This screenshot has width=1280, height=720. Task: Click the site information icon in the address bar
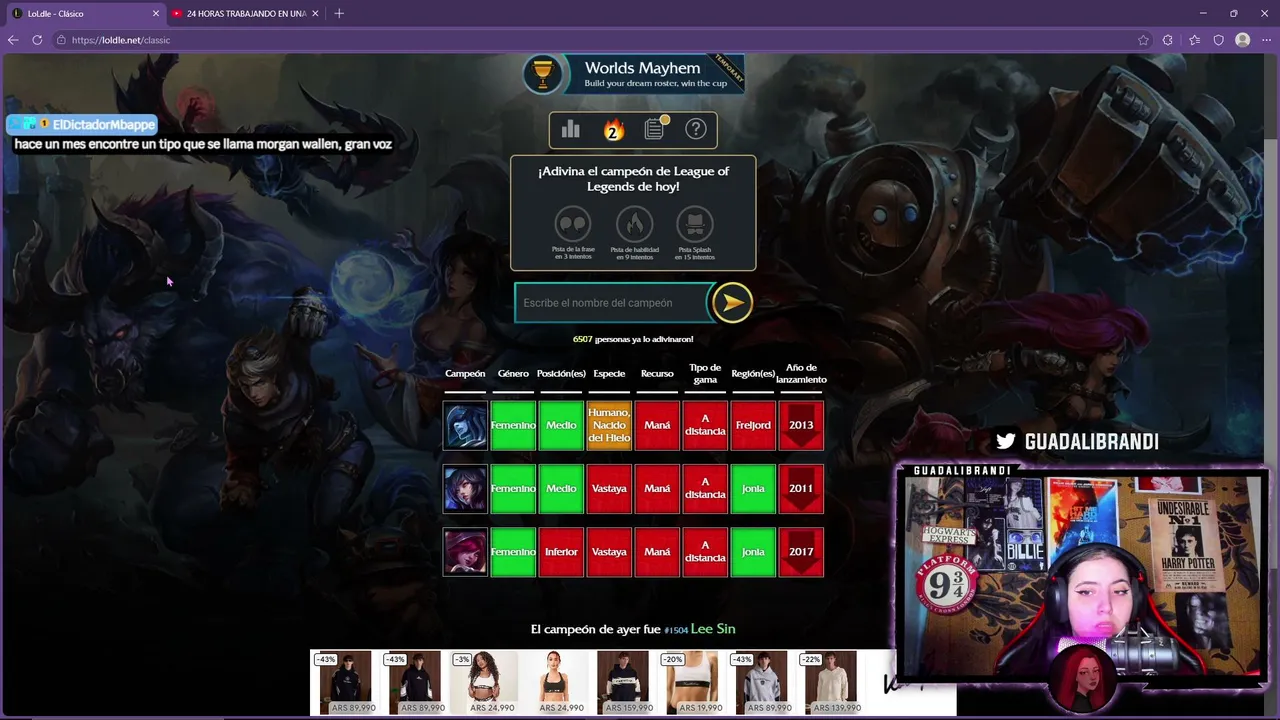[61, 40]
